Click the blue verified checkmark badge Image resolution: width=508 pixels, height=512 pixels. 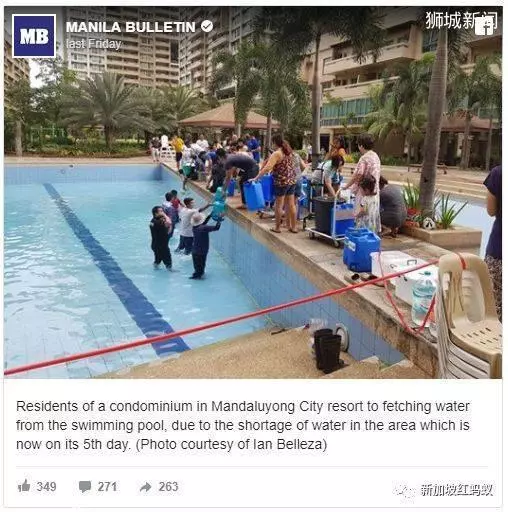coord(207,26)
